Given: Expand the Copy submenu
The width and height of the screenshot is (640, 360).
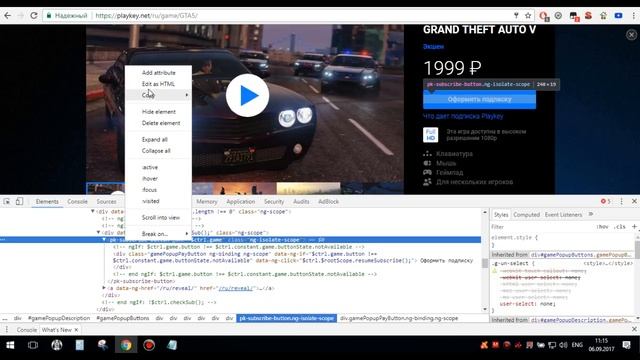Looking at the screenshot, I should (158, 95).
